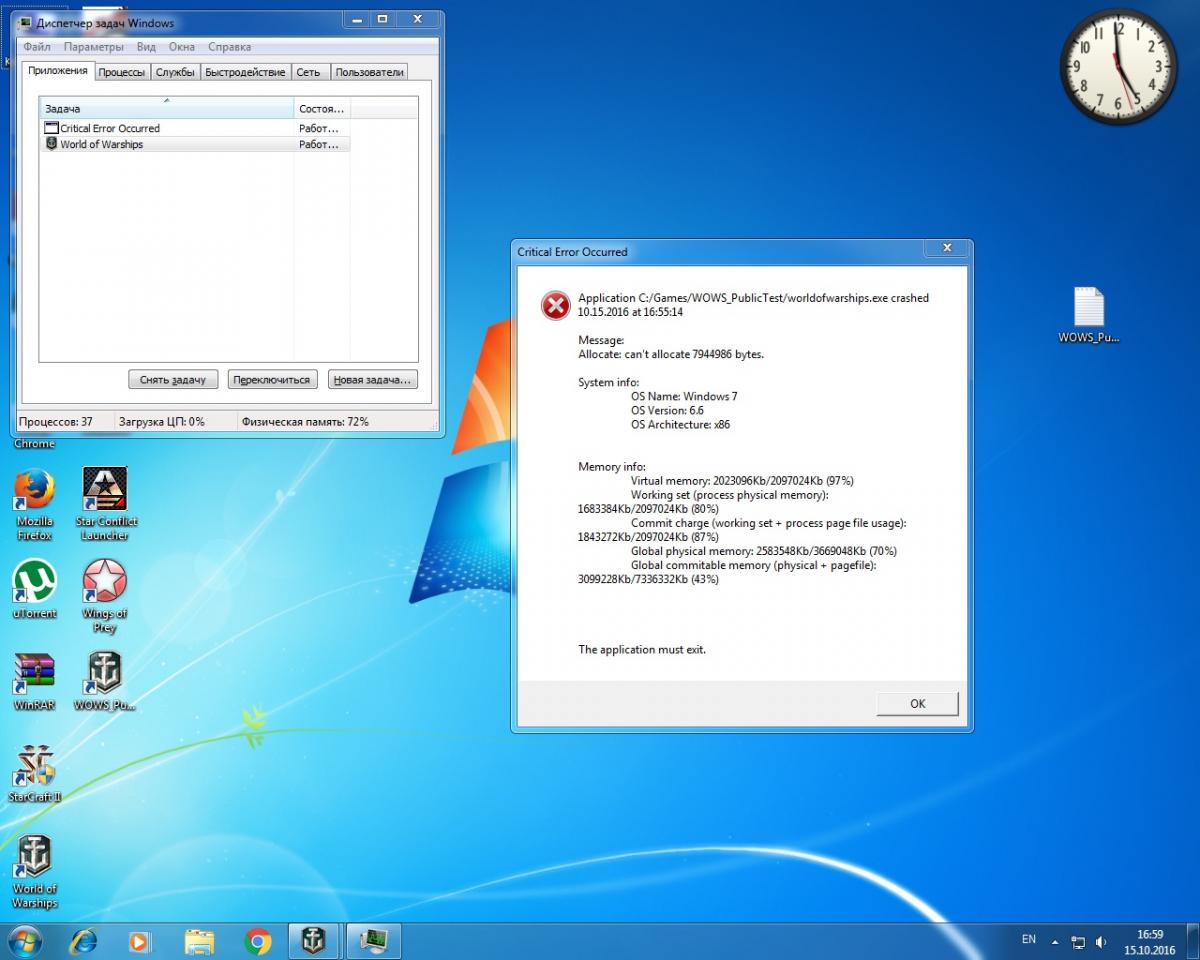1200x960 pixels.
Task: Open the network icon in the system tray
Action: [1078, 942]
